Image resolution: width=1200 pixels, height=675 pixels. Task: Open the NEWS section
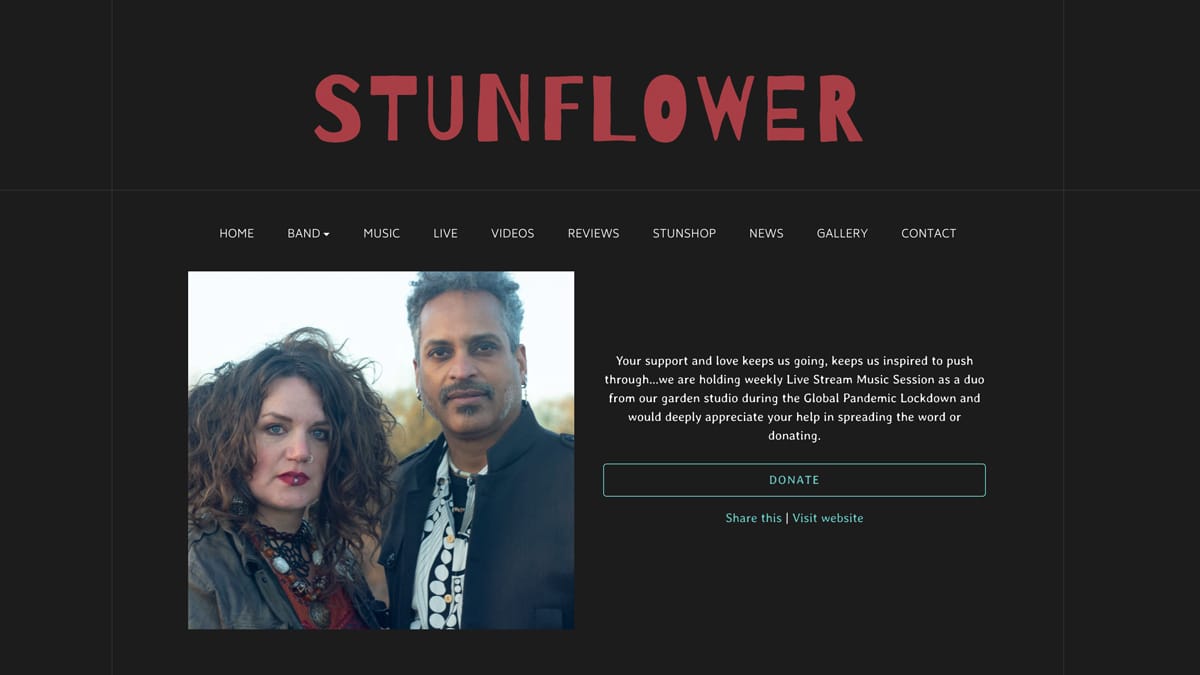(766, 233)
